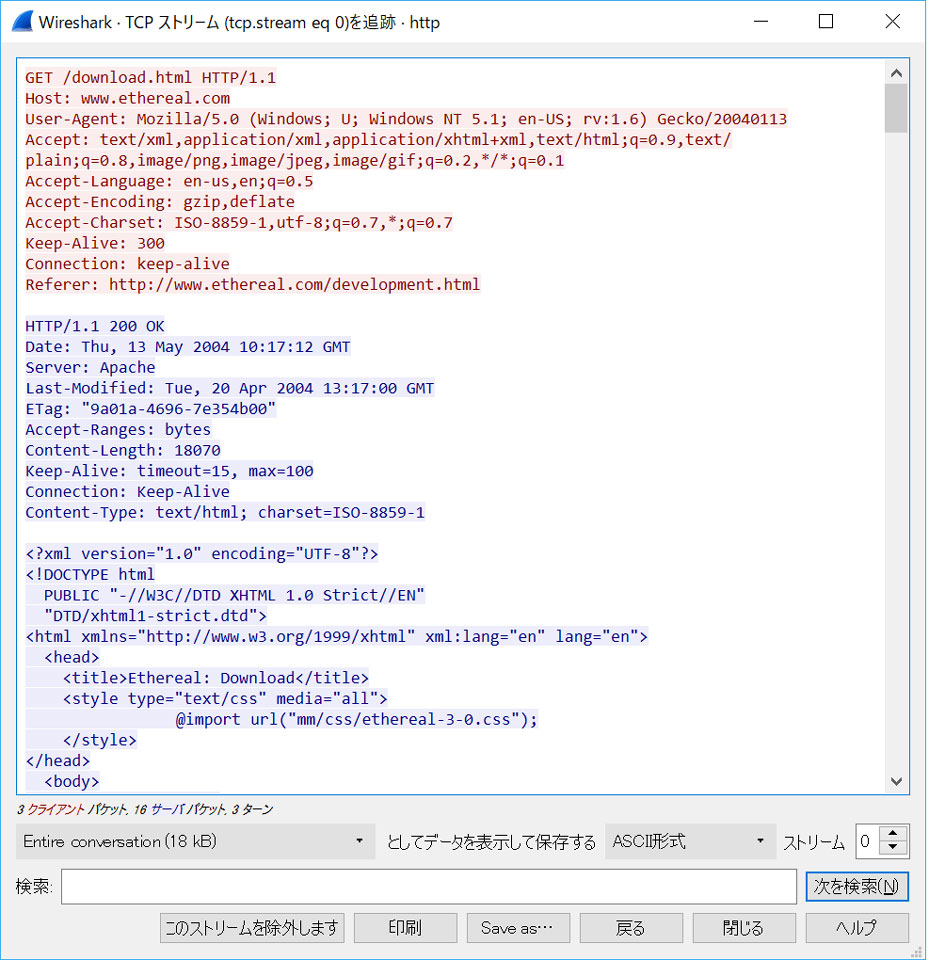Maximize the Wireshark stream window
Image resolution: width=929 pixels, height=960 pixels.
coord(826,21)
